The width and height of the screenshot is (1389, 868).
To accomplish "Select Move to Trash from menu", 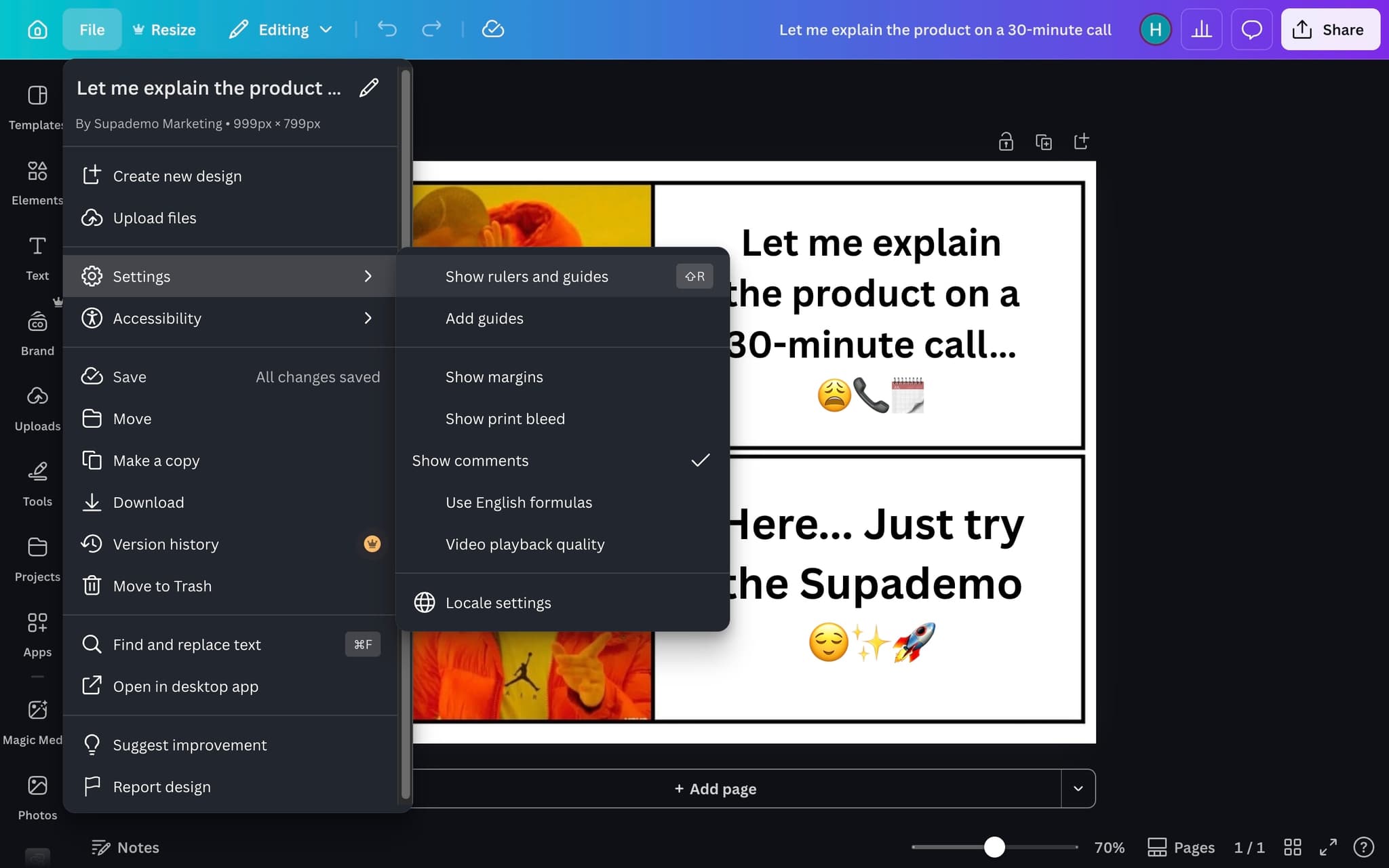I will pyautogui.click(x=162, y=585).
